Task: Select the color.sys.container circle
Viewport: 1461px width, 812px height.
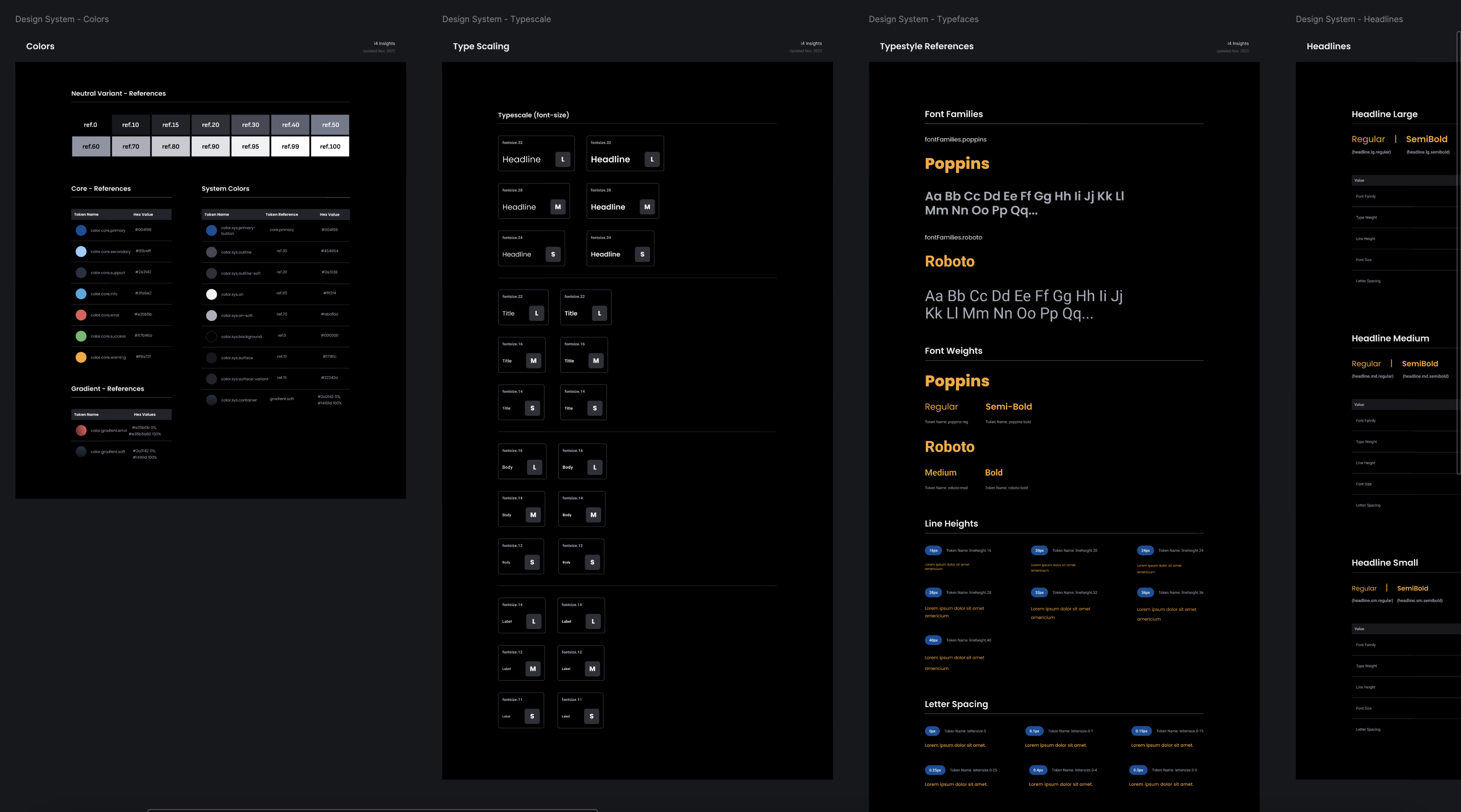Action: pyautogui.click(x=211, y=400)
